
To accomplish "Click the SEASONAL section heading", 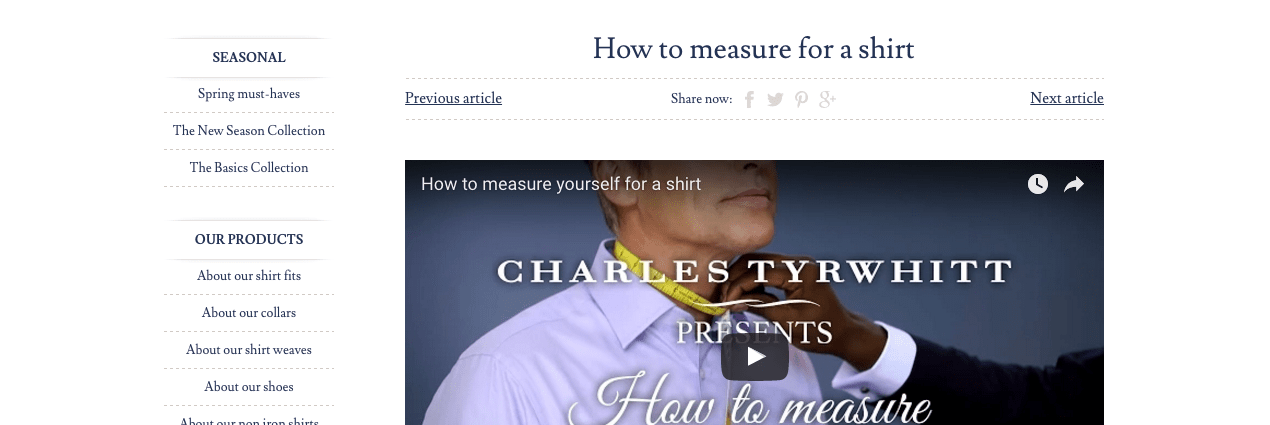I will [249, 58].
